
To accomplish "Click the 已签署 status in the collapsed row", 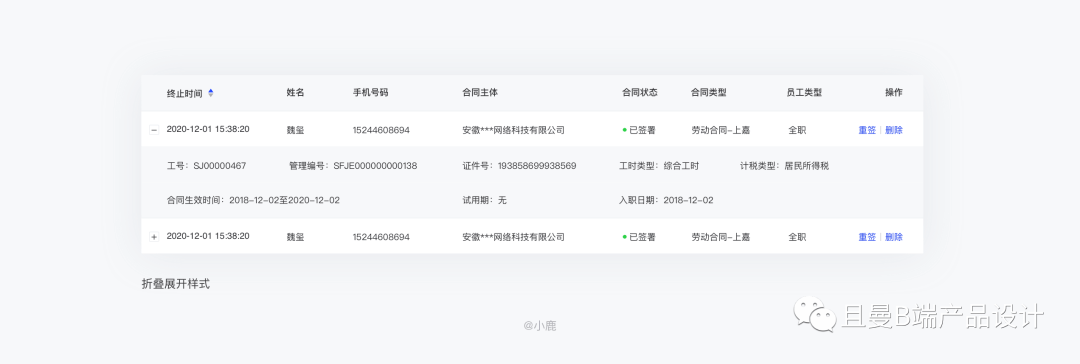I will (638, 237).
